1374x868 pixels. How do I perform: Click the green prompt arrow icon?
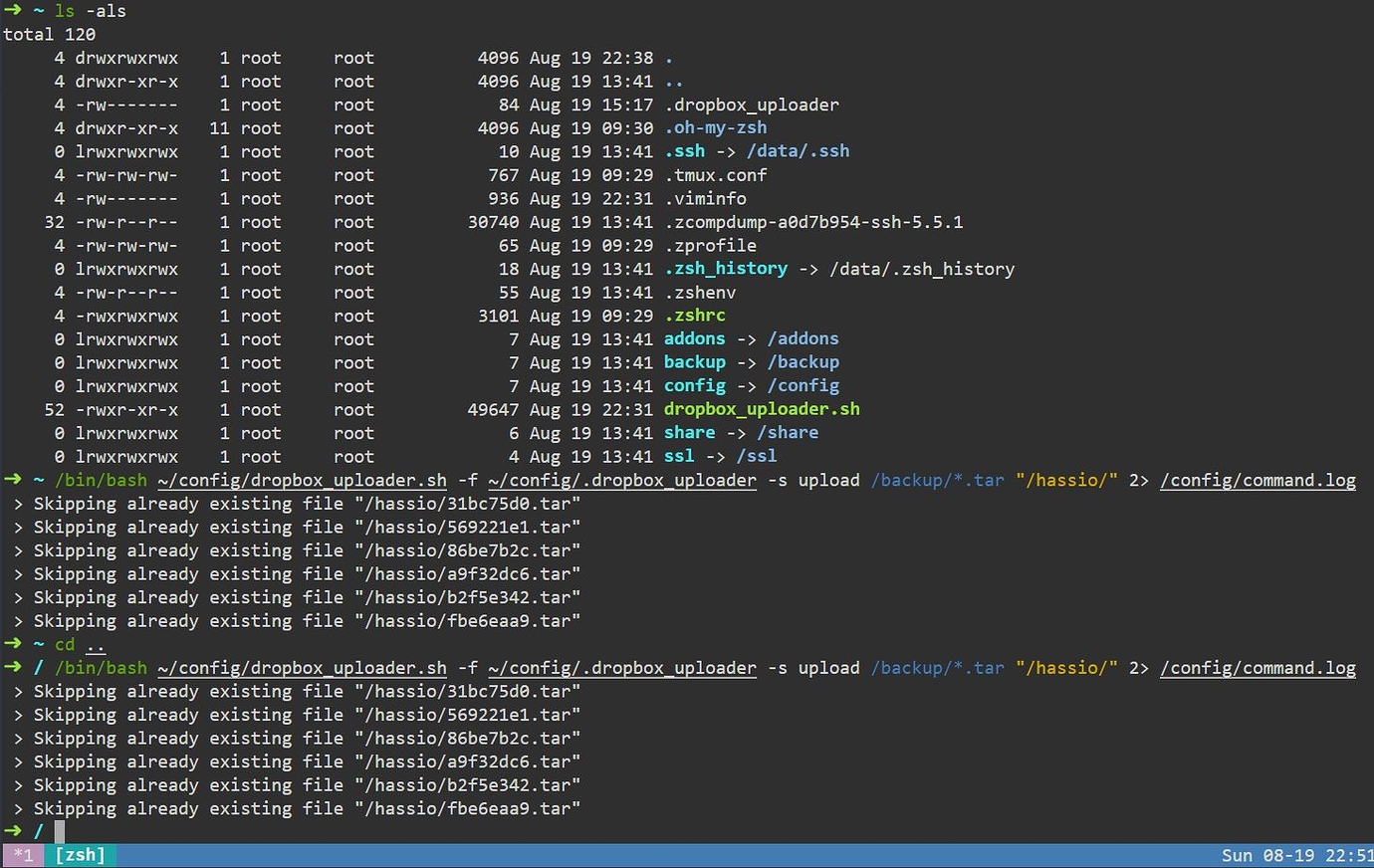click(x=14, y=11)
